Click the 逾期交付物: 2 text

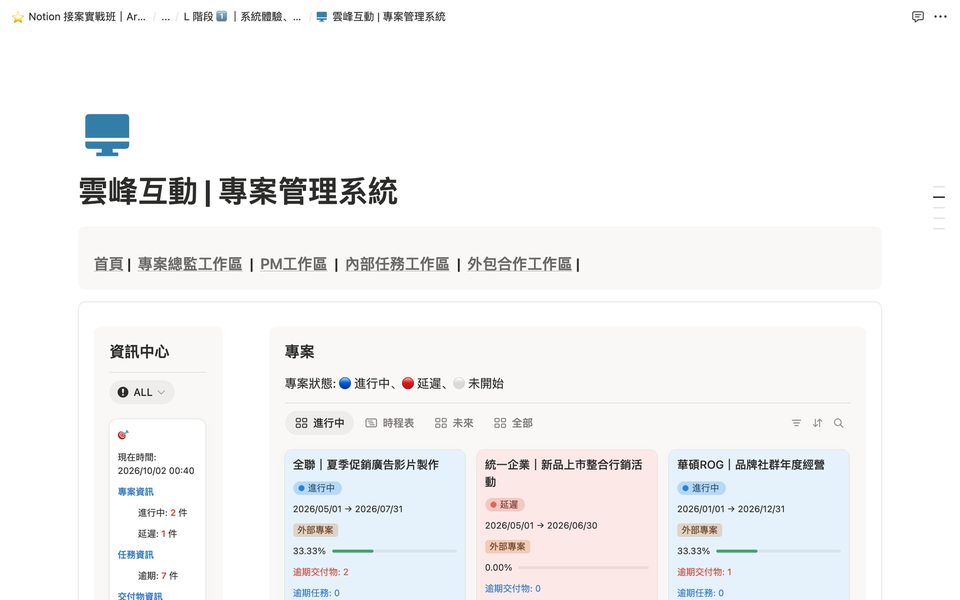[x=320, y=572]
